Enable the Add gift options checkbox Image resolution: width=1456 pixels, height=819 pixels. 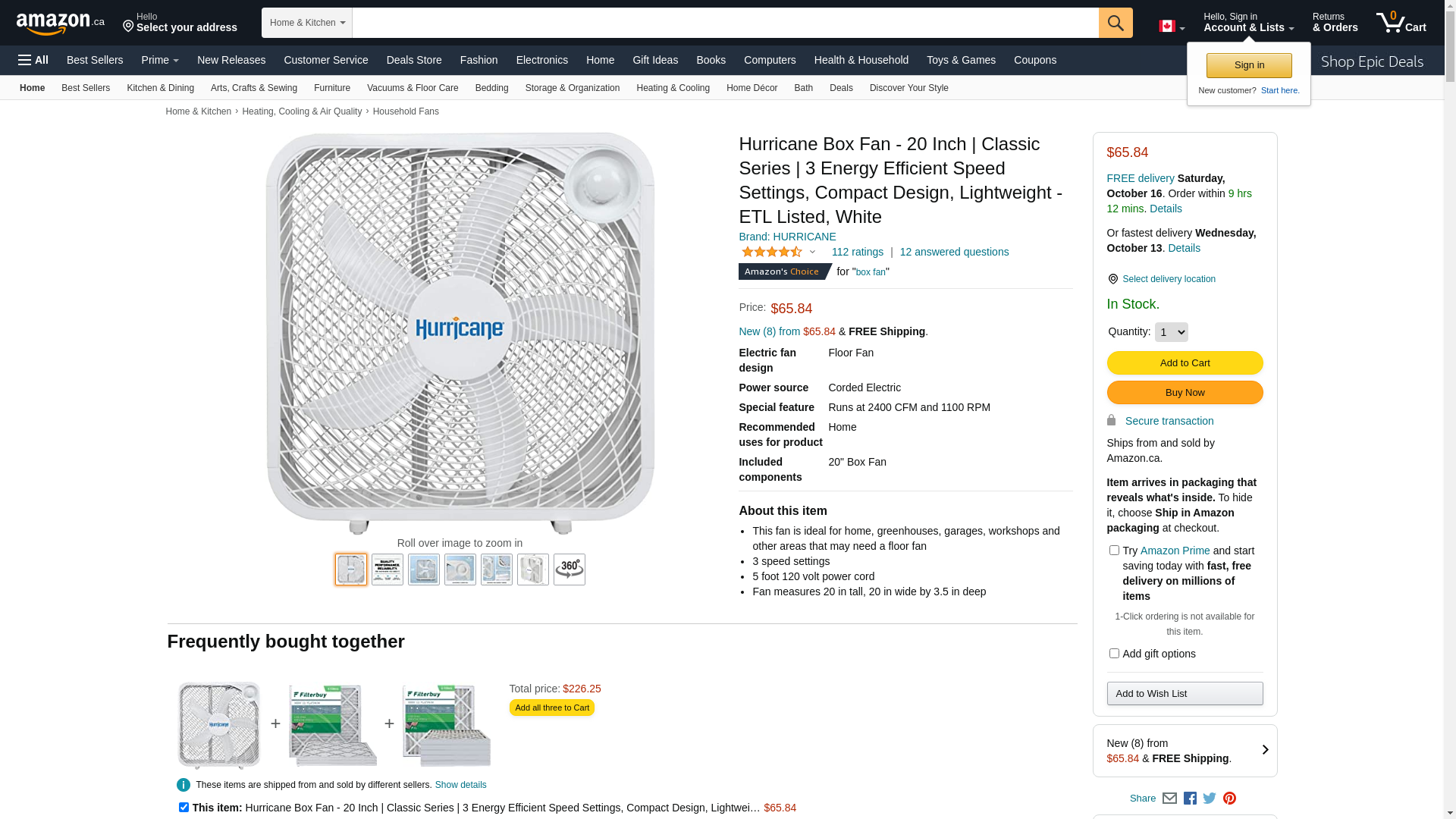pyautogui.click(x=1114, y=654)
